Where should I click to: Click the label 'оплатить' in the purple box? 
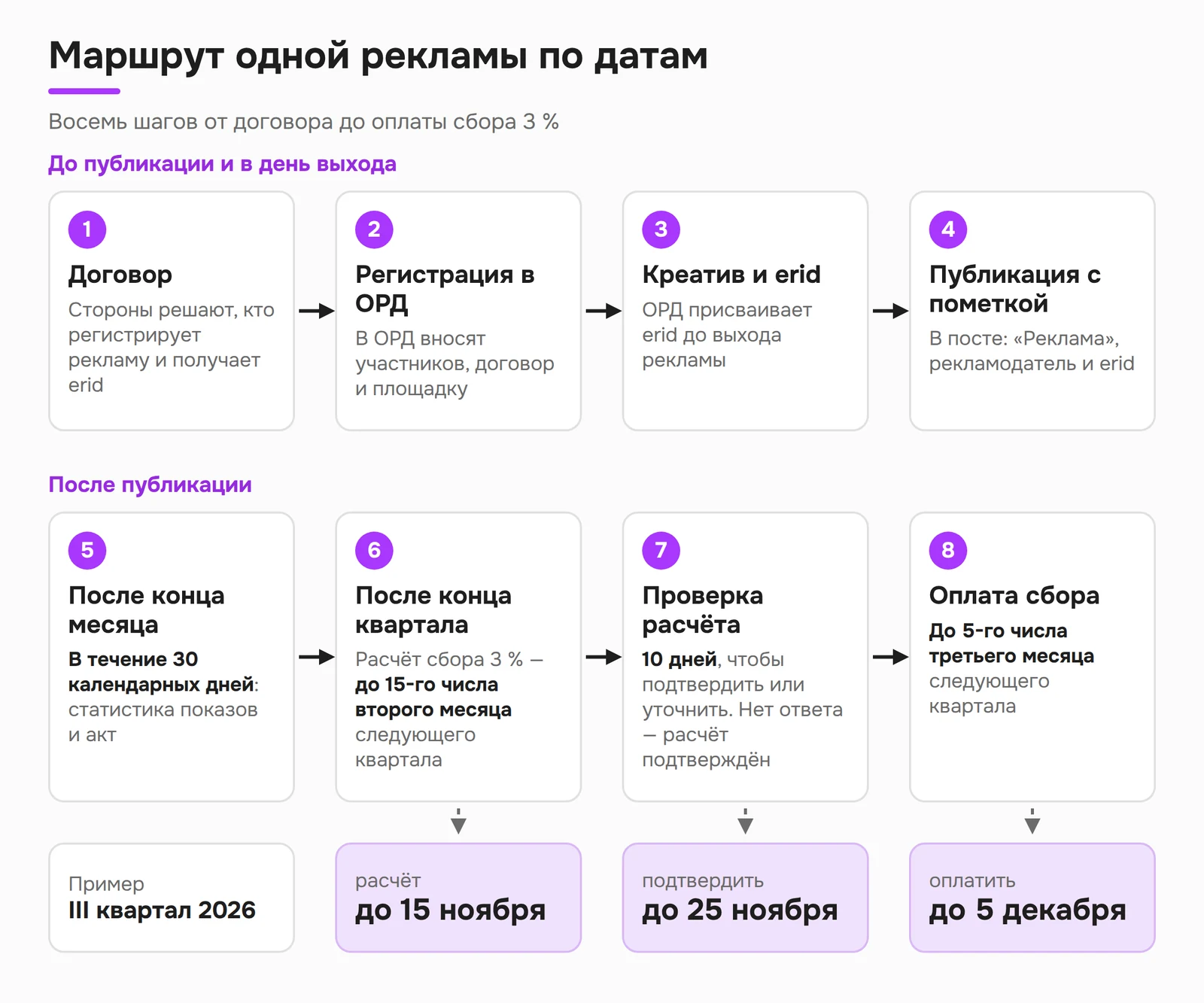point(972,881)
